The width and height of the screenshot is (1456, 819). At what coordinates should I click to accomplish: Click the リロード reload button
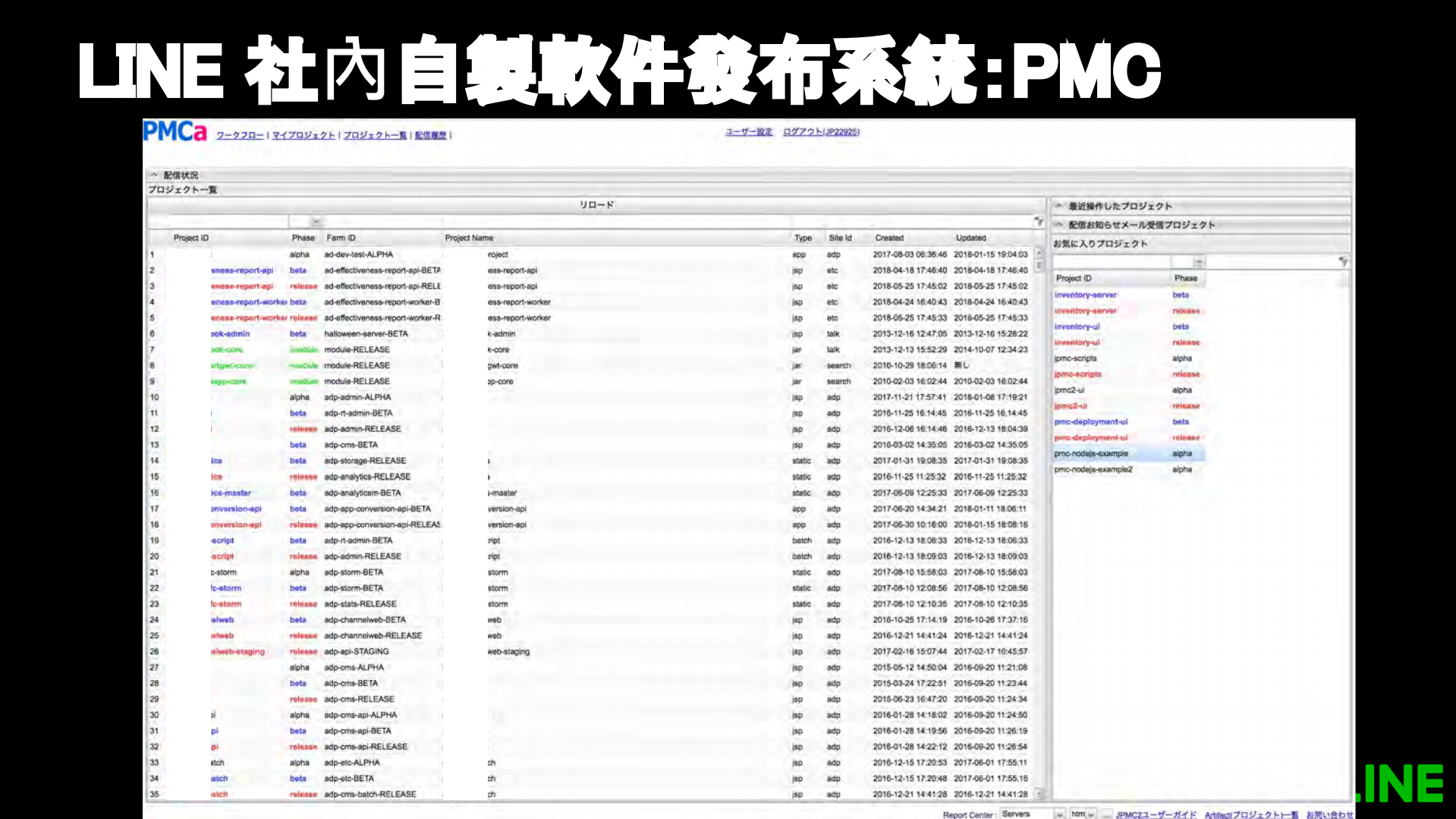point(596,203)
